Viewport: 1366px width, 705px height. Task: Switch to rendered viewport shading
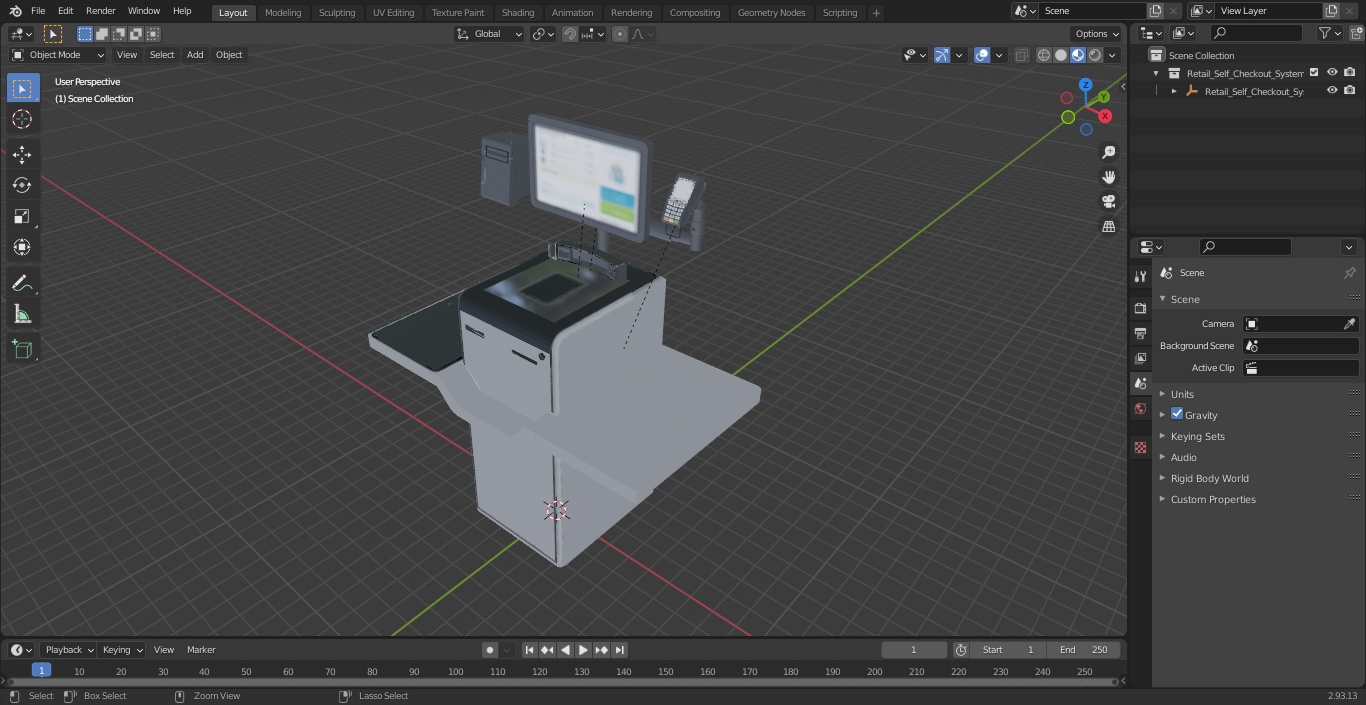[x=1095, y=55]
